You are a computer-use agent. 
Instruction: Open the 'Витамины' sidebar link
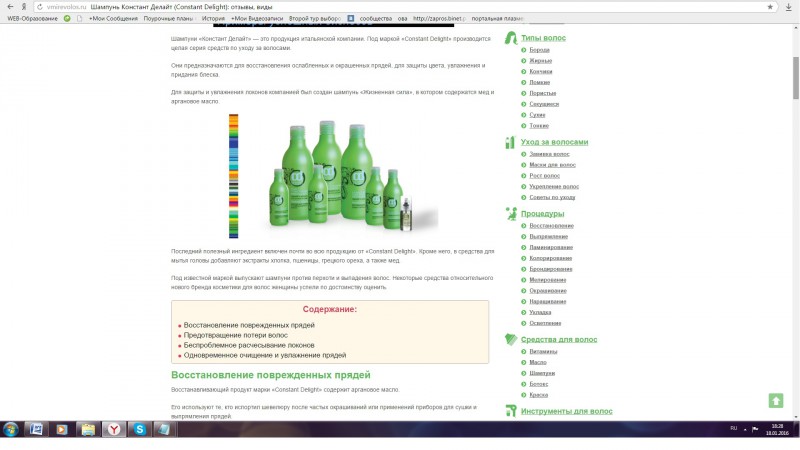point(543,352)
